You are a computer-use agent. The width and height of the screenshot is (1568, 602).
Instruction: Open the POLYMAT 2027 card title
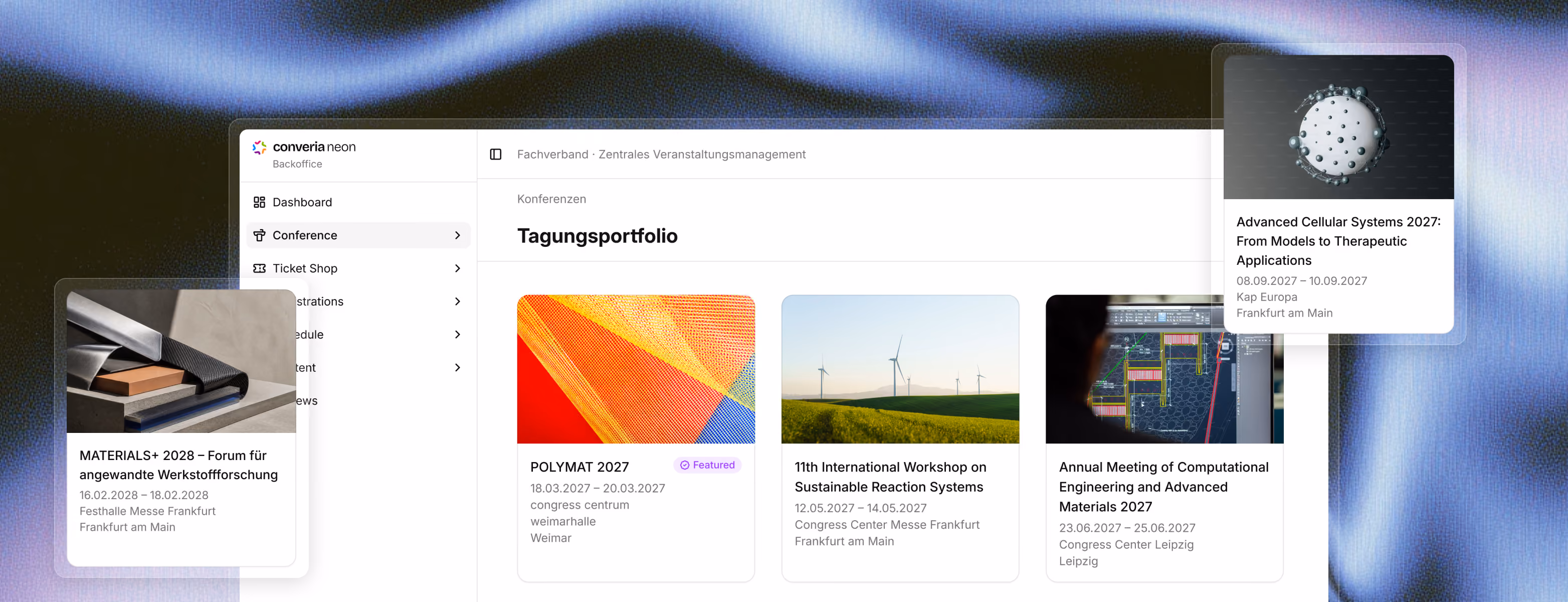click(579, 467)
